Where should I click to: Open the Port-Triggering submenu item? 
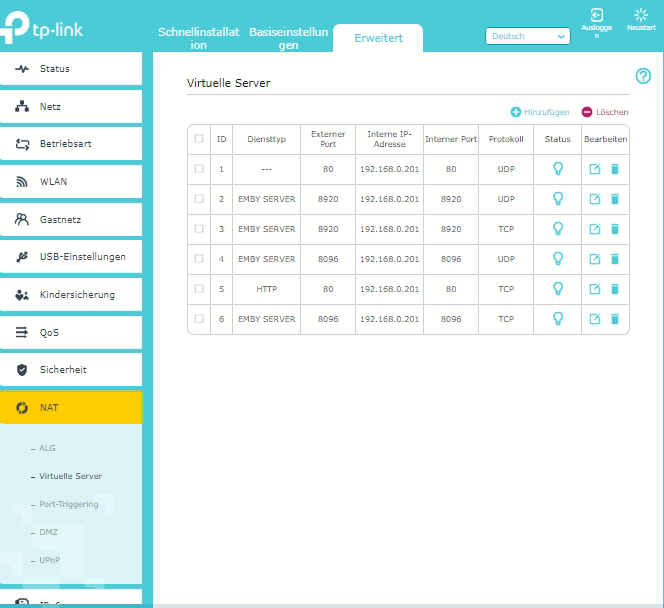click(69, 504)
